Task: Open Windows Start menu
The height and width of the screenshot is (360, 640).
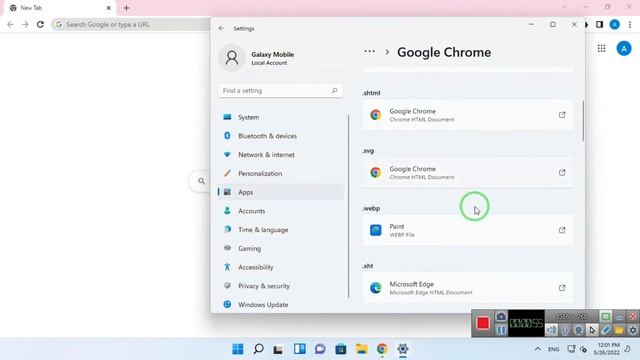Action: pos(238,349)
